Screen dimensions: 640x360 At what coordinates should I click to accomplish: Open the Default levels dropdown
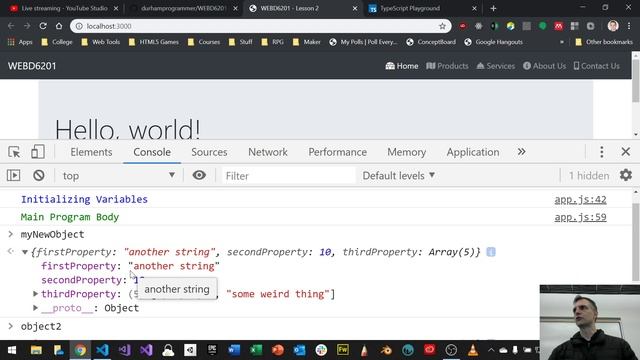click(x=399, y=176)
